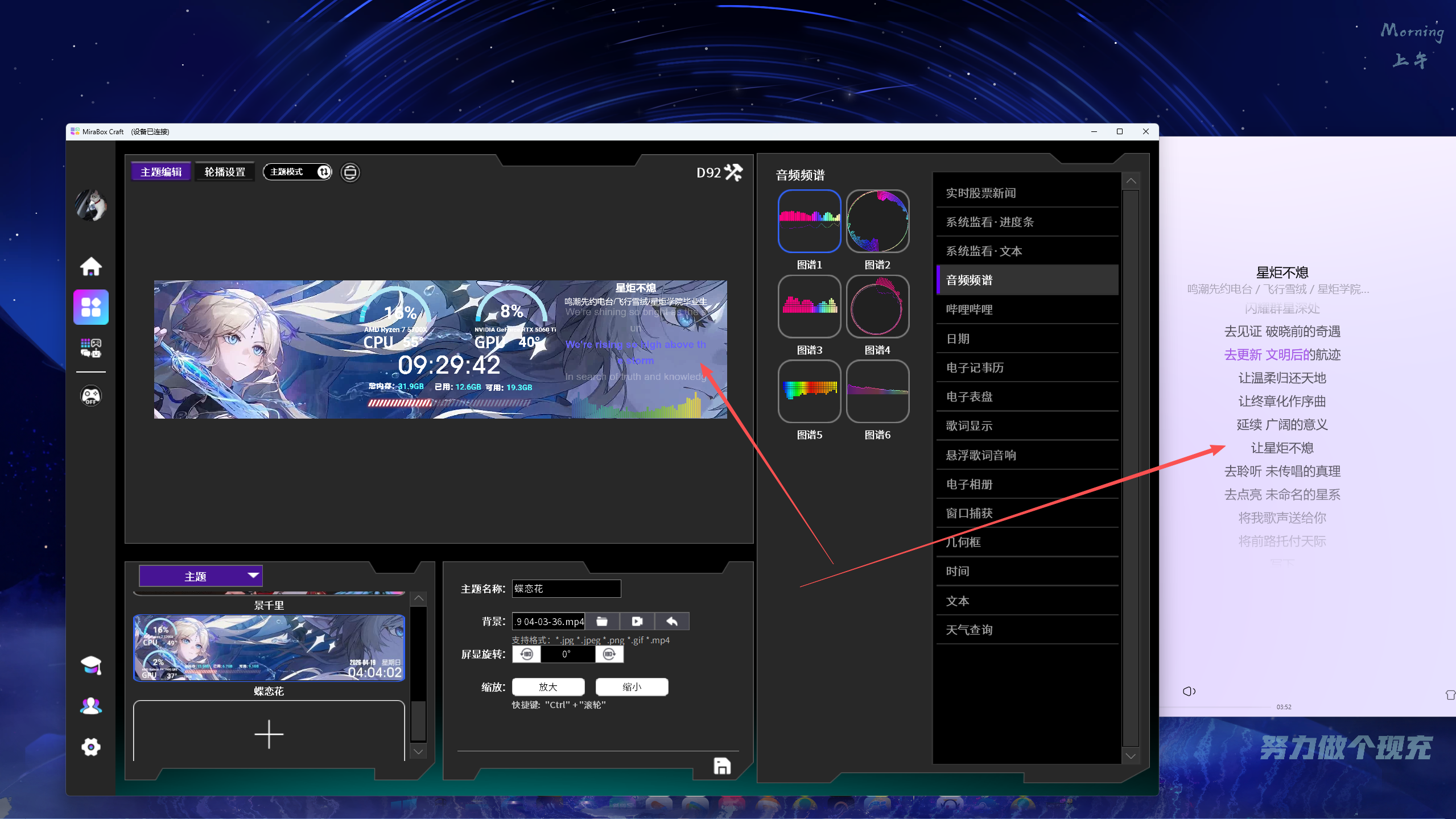Open the 主题 dropdown selector
Image resolution: width=1456 pixels, height=819 pixels.
[201, 576]
